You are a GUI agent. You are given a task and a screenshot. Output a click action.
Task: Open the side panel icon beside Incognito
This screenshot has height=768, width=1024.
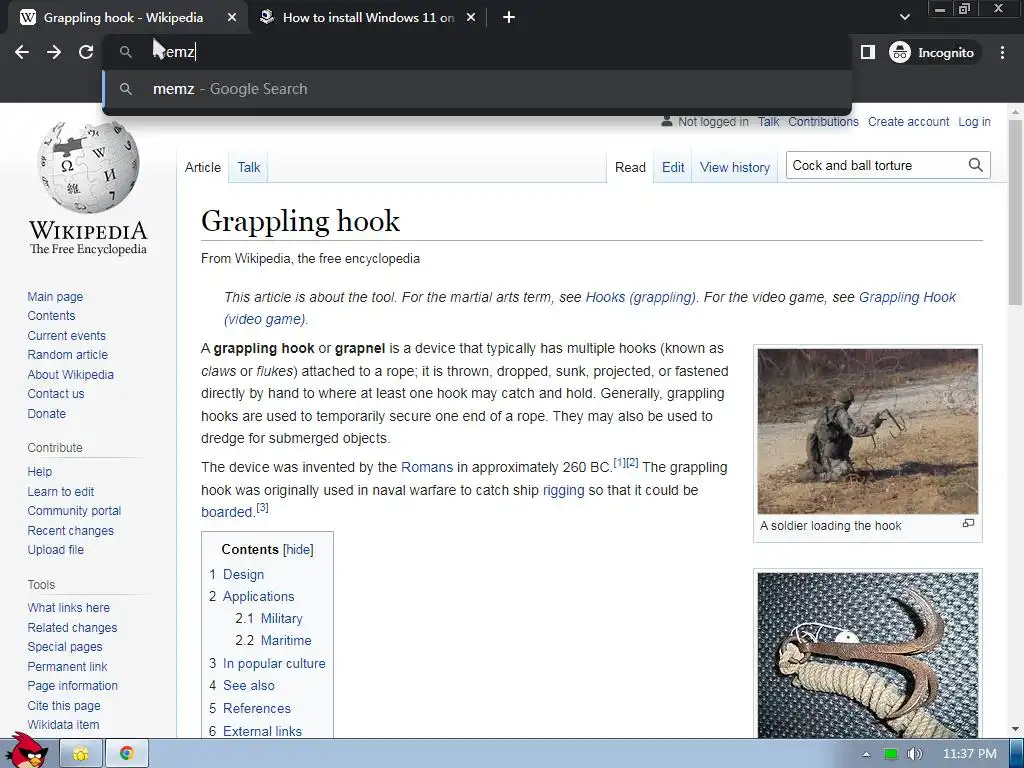coord(868,52)
